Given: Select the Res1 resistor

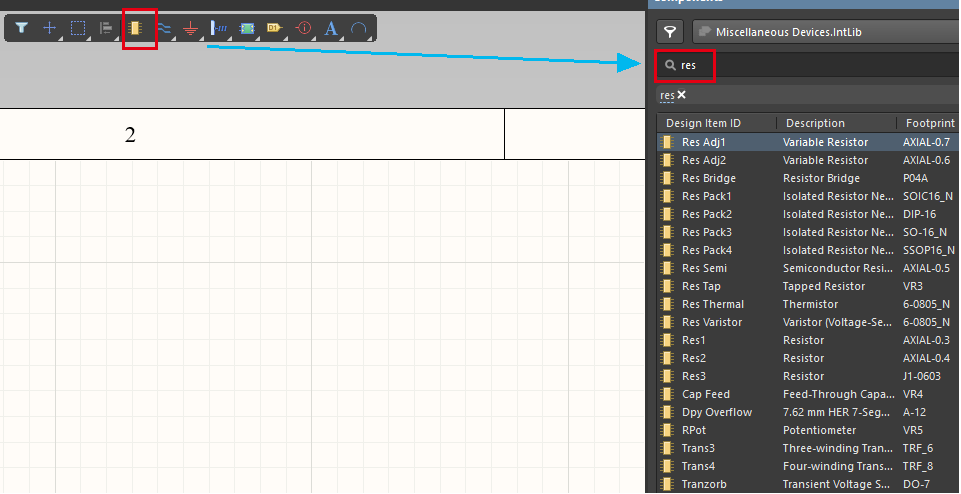Looking at the screenshot, I should point(809,340).
